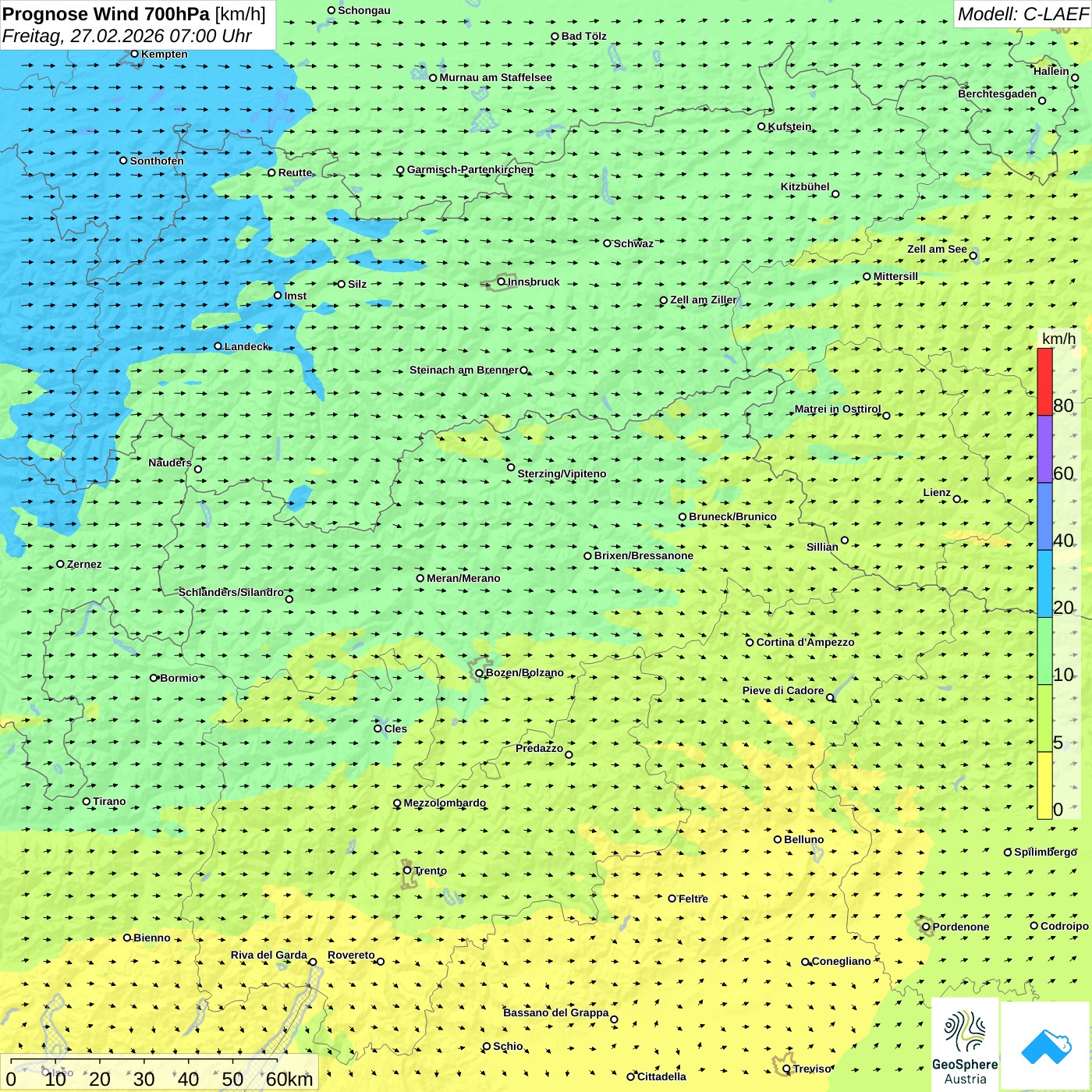Click the 'Bassano del Grappa' label
Image resolution: width=1092 pixels, height=1092 pixels.
point(556,1012)
